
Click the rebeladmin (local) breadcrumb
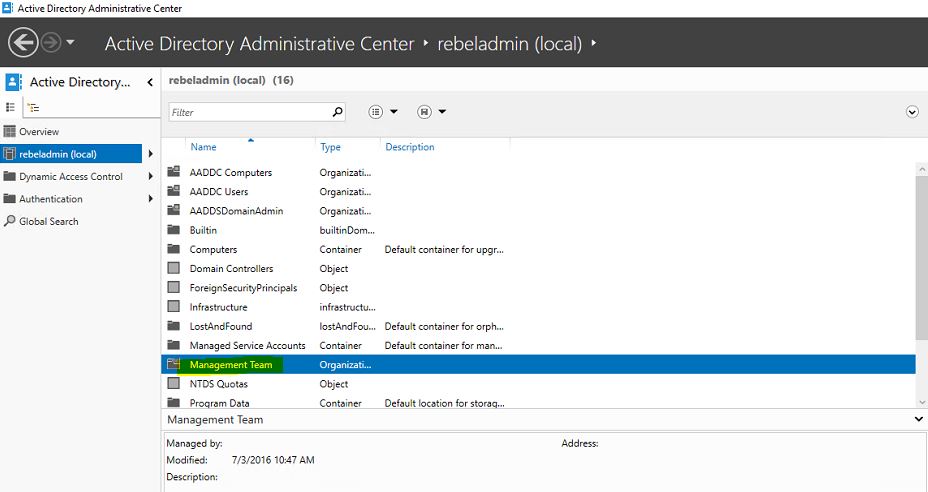[510, 44]
